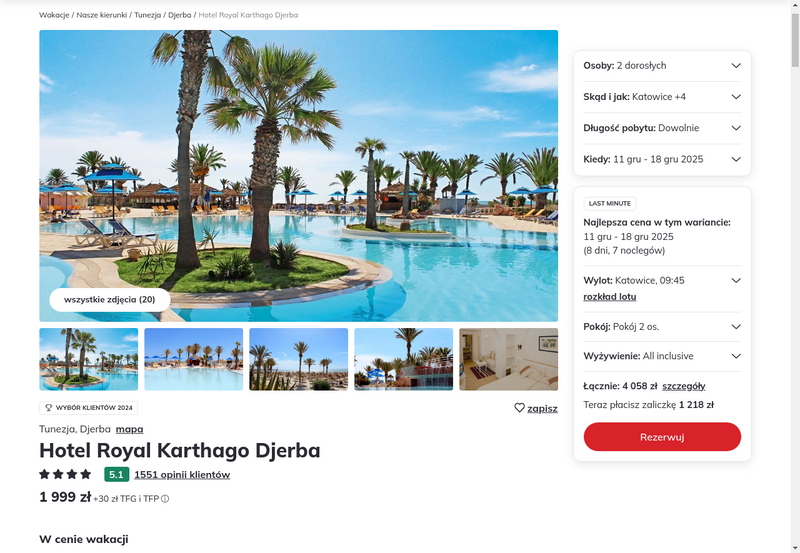Viewport: 800px width, 553px height.
Task: Click the Rezerwuj button
Action: [662, 437]
